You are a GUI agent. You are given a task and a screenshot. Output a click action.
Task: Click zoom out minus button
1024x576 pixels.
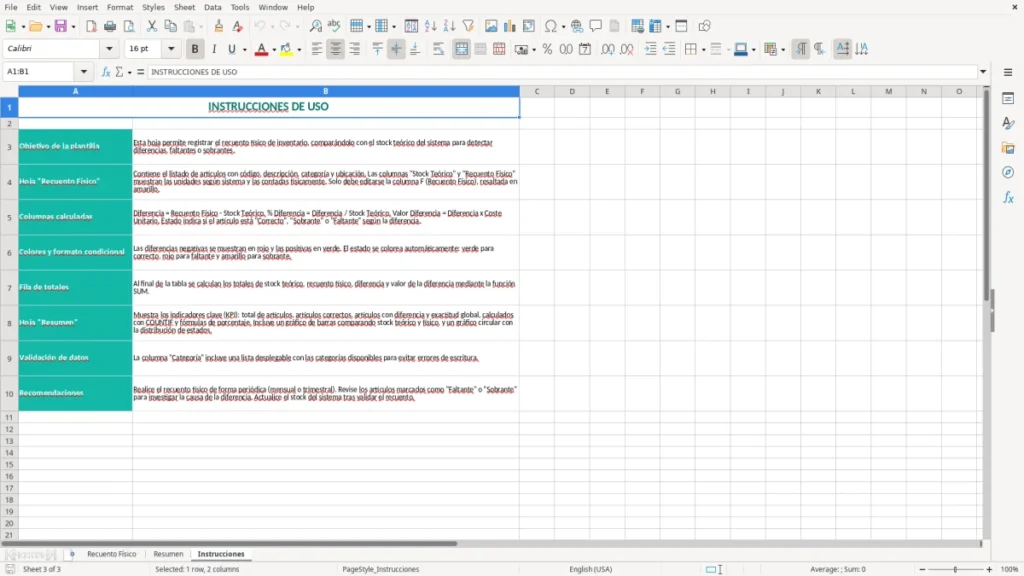coord(922,569)
